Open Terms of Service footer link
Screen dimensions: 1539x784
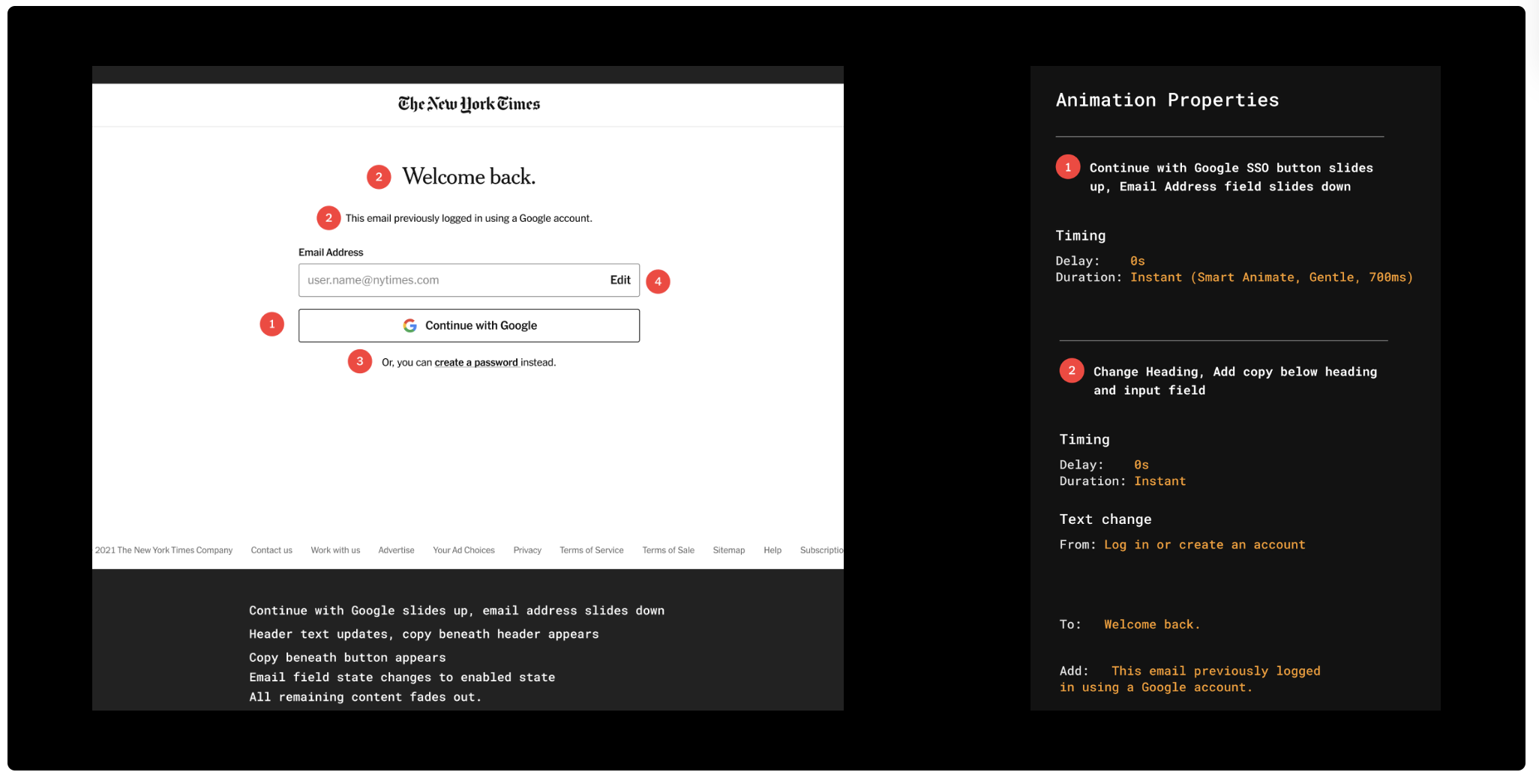tap(592, 550)
